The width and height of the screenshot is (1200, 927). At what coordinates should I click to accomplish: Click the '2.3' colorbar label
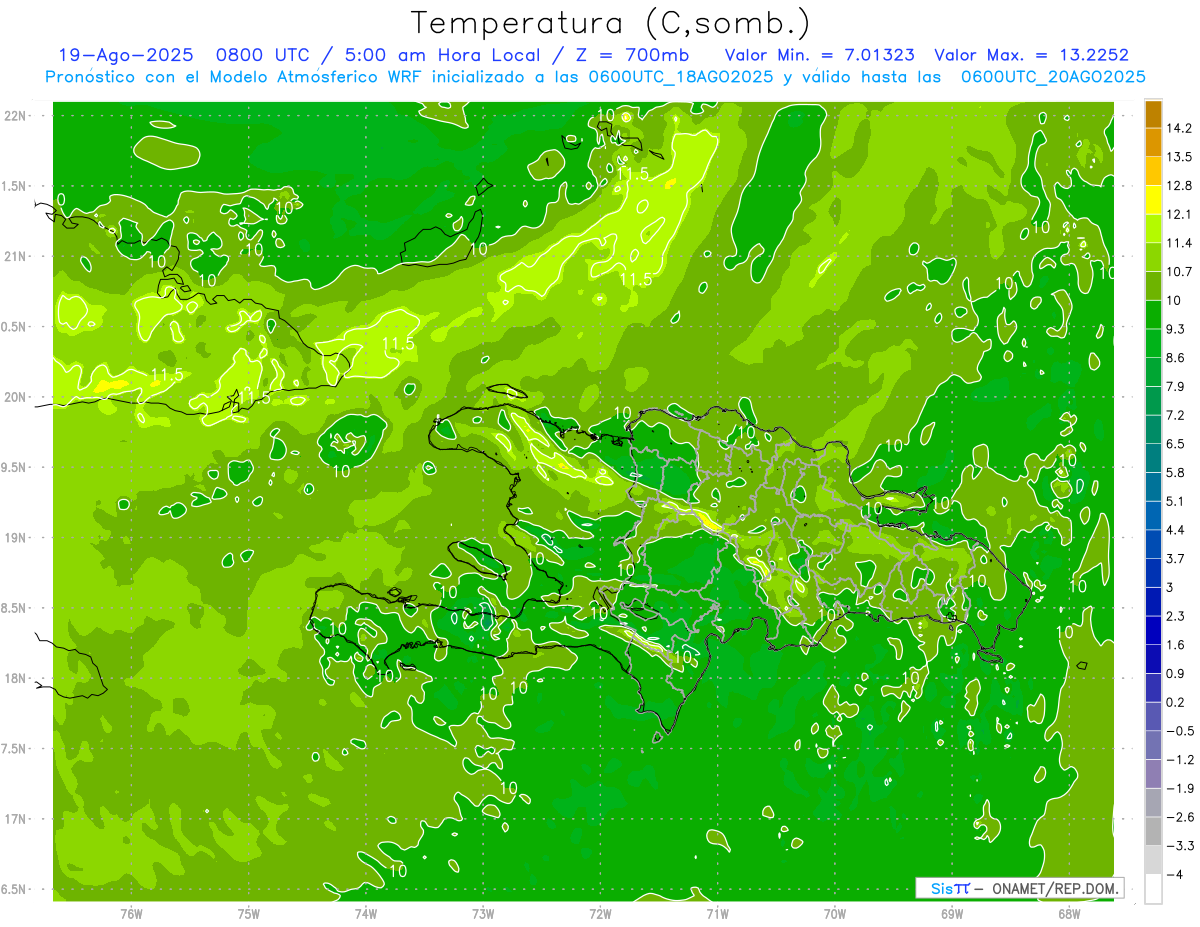1176,616
